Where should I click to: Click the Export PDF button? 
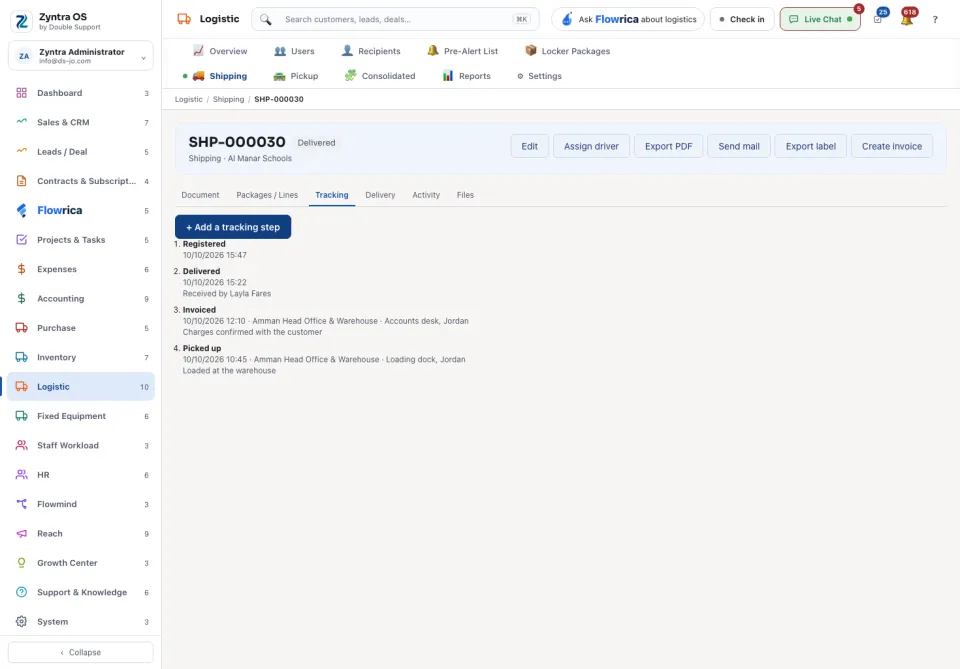(x=668, y=146)
